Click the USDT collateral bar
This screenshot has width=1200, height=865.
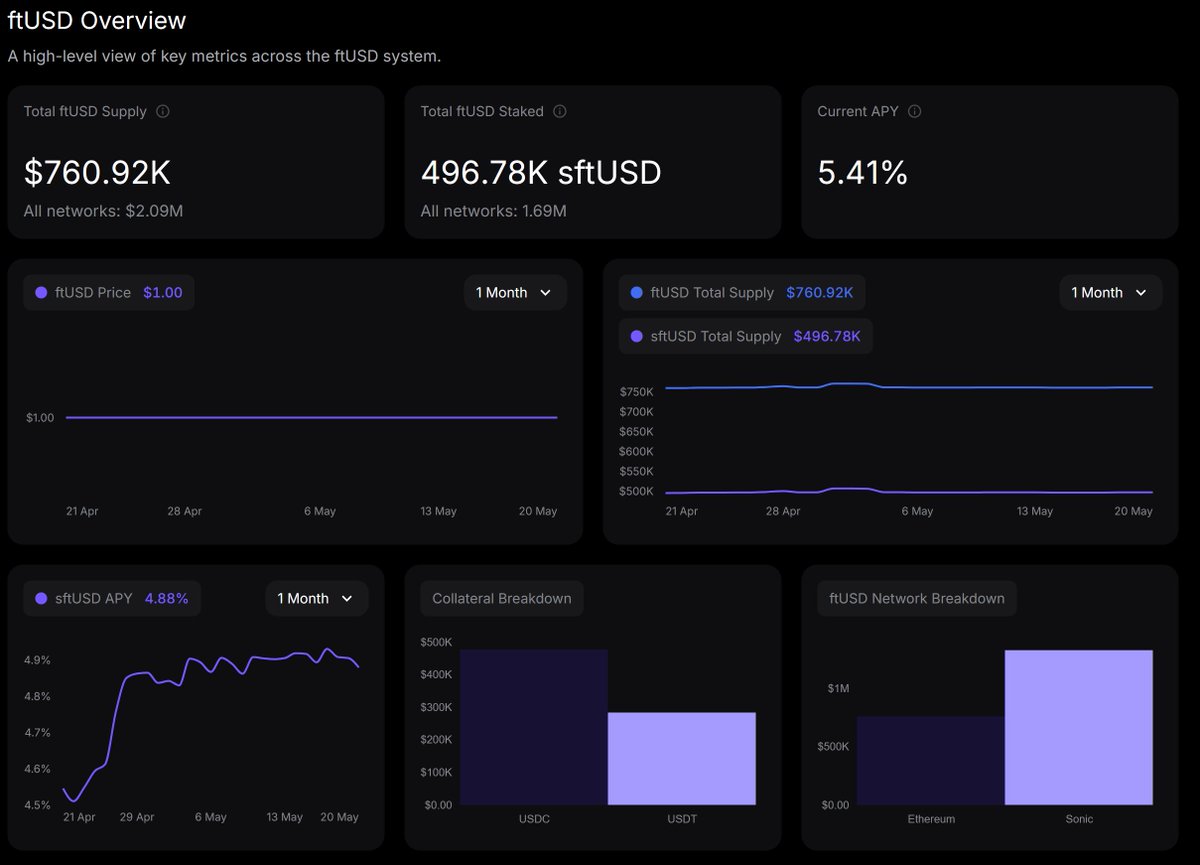tap(682, 758)
